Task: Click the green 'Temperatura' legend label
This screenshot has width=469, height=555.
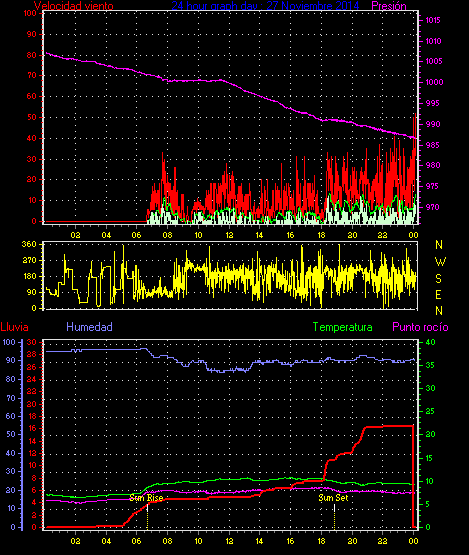Action: click(x=342, y=327)
